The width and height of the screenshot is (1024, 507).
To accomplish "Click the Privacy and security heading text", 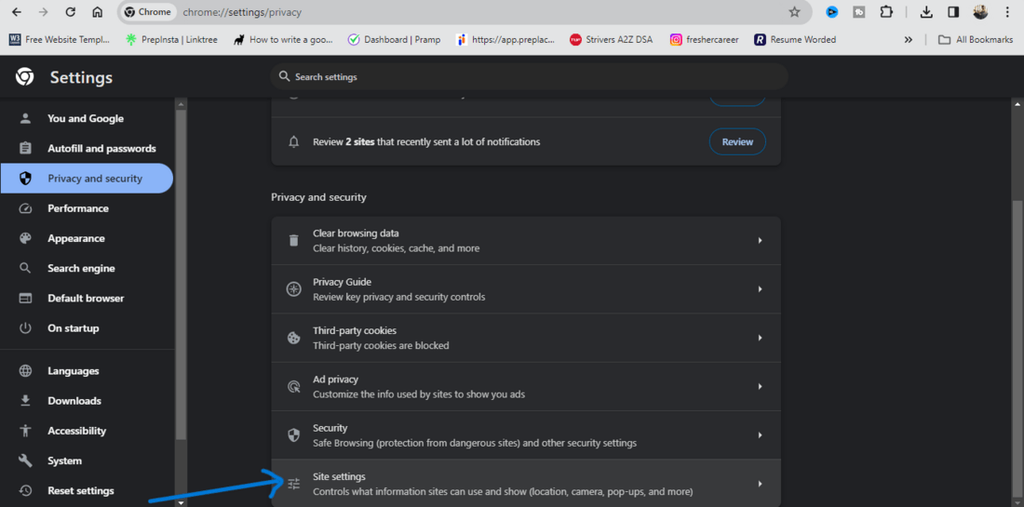I will [319, 197].
